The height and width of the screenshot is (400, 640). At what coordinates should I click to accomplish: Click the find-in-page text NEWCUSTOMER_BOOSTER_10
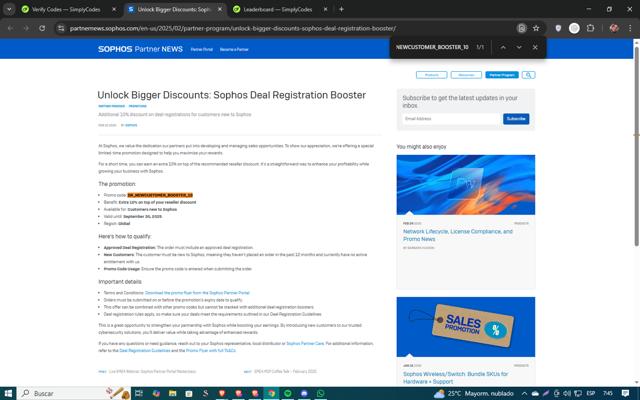coord(432,47)
